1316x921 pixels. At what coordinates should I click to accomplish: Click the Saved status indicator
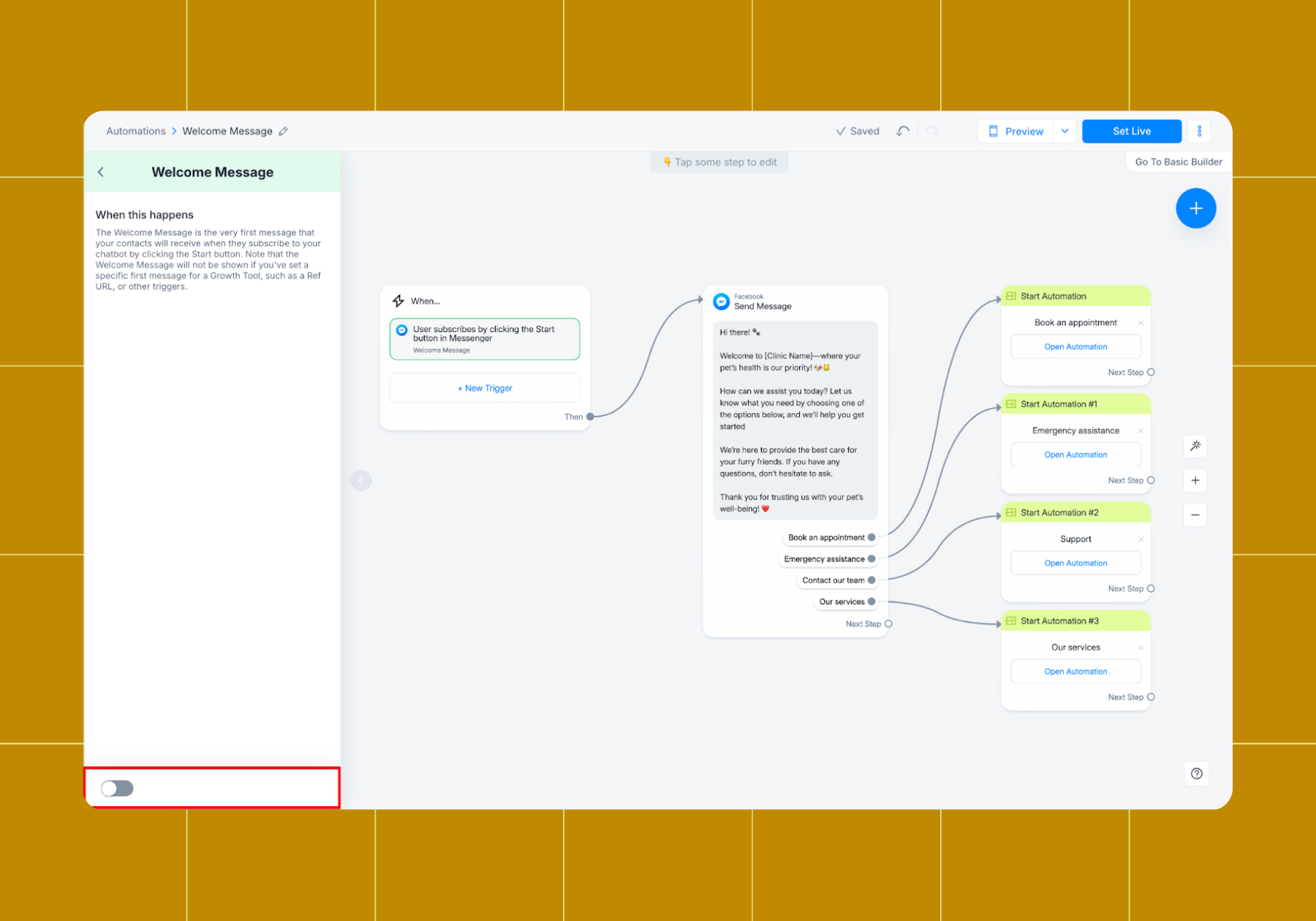858,132
